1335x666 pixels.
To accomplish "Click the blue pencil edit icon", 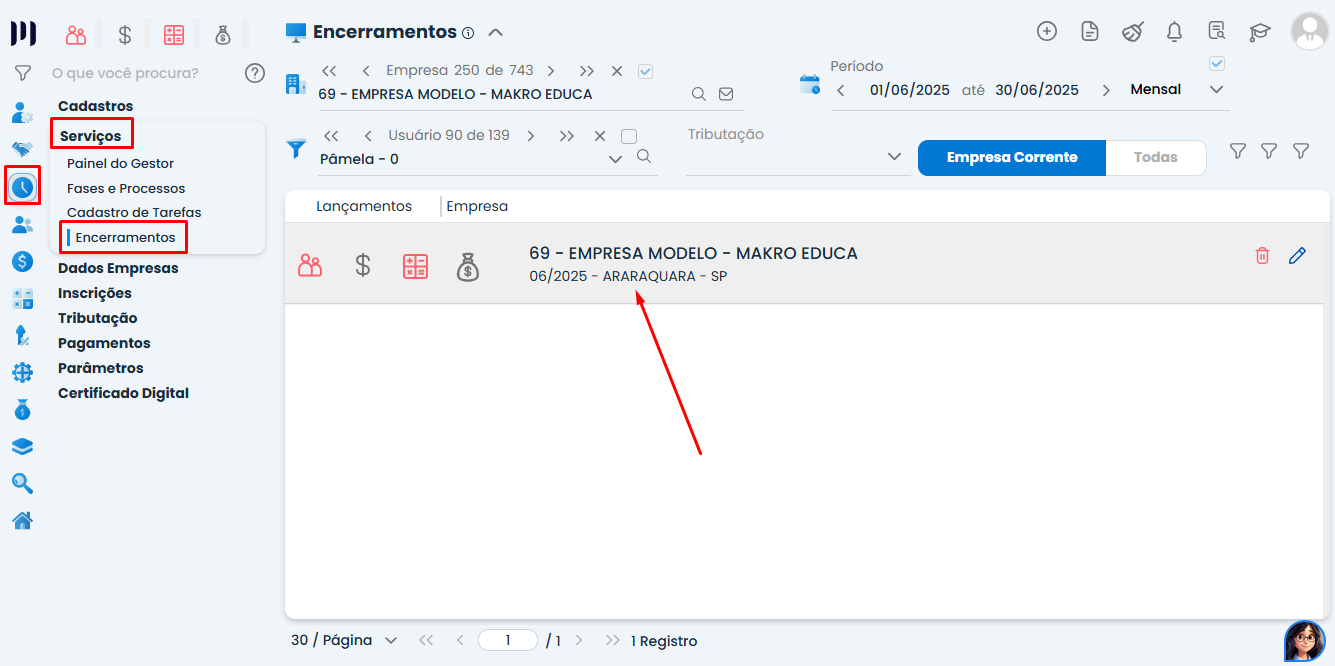I will click(x=1297, y=256).
